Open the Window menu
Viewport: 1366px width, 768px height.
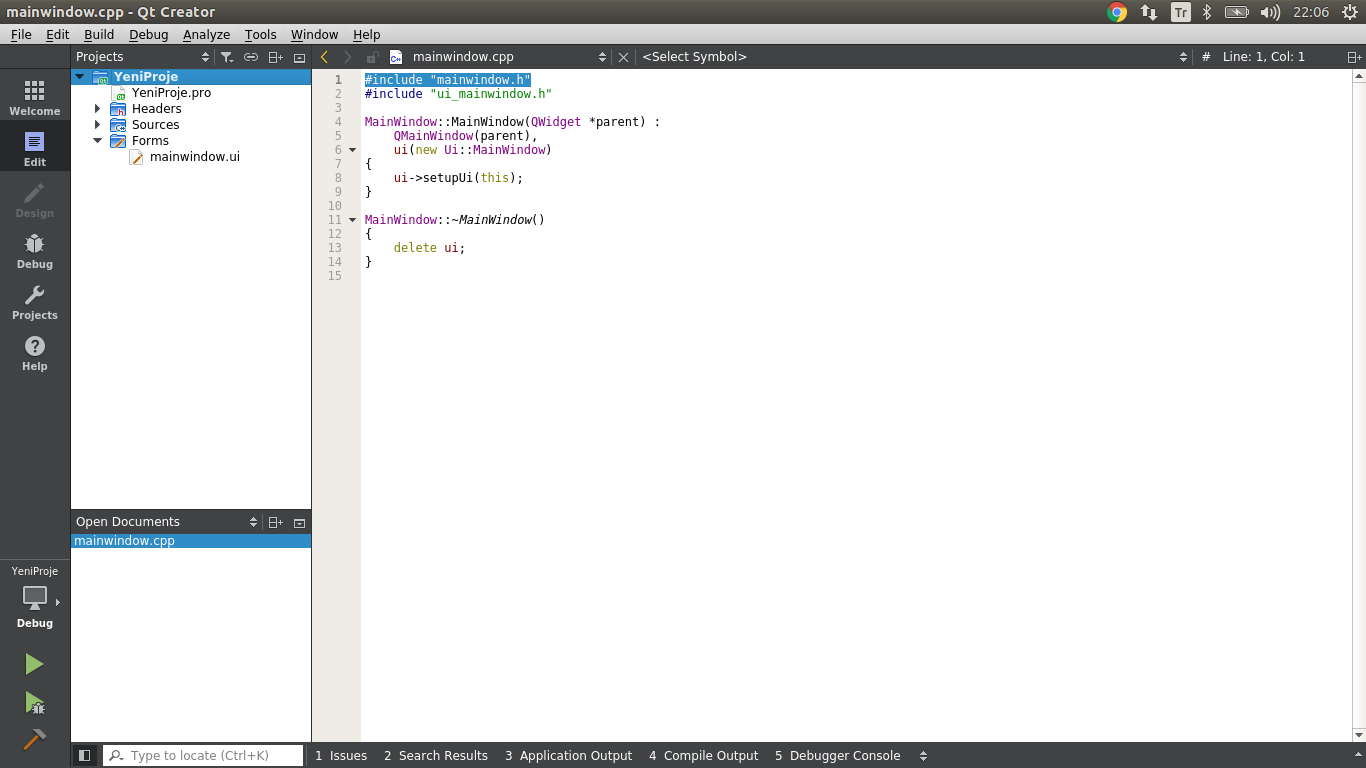[x=315, y=34]
